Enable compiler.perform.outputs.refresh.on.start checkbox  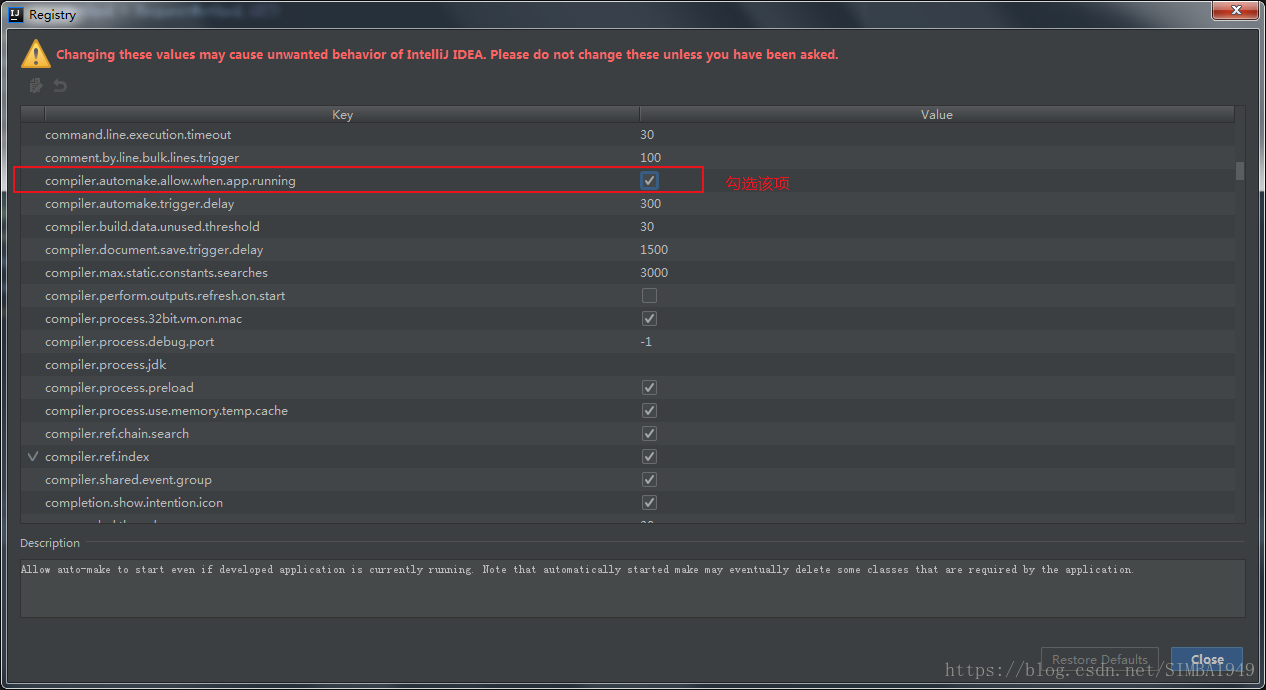[649, 295]
